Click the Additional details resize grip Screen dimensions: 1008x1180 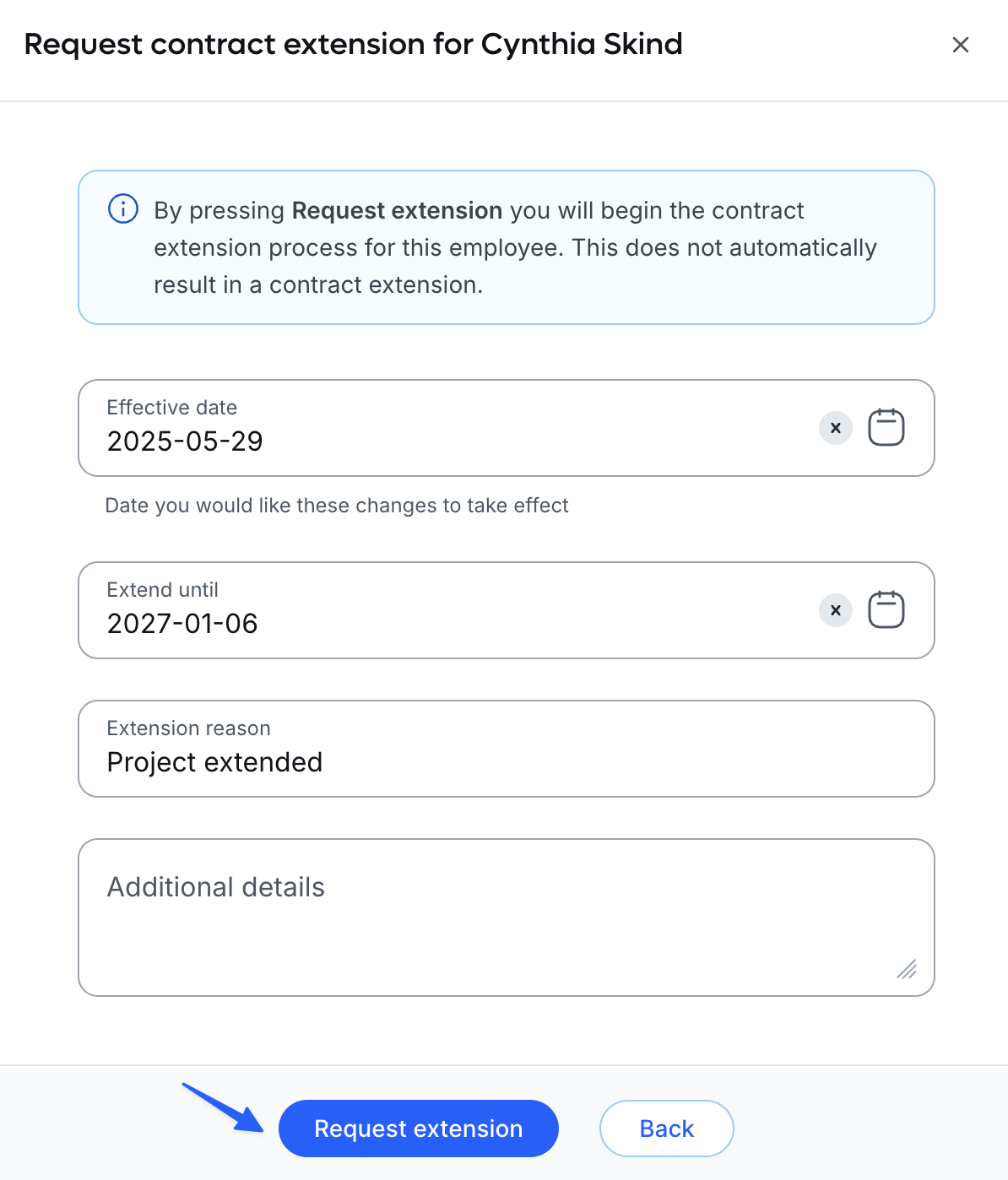pyautogui.click(x=907, y=969)
